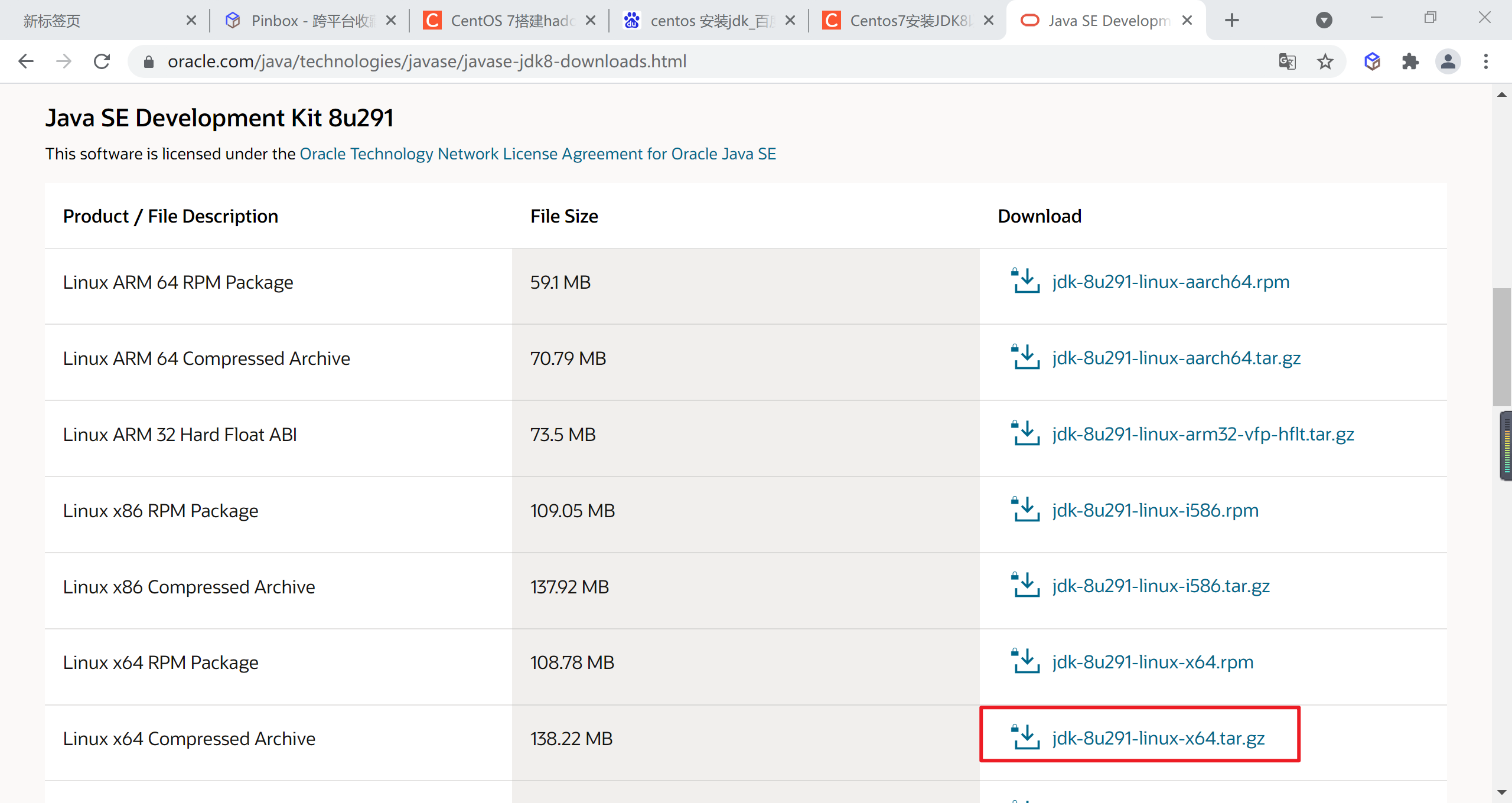Open Oracle Technology Network License Agreement link

pyautogui.click(x=537, y=154)
